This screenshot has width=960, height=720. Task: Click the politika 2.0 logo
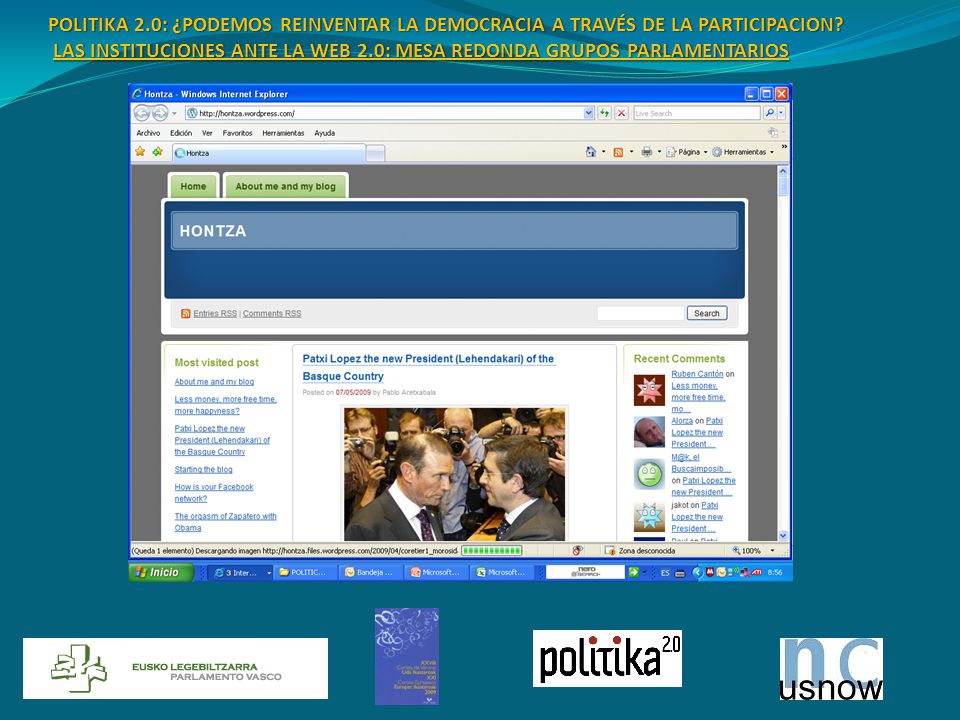[x=607, y=658]
